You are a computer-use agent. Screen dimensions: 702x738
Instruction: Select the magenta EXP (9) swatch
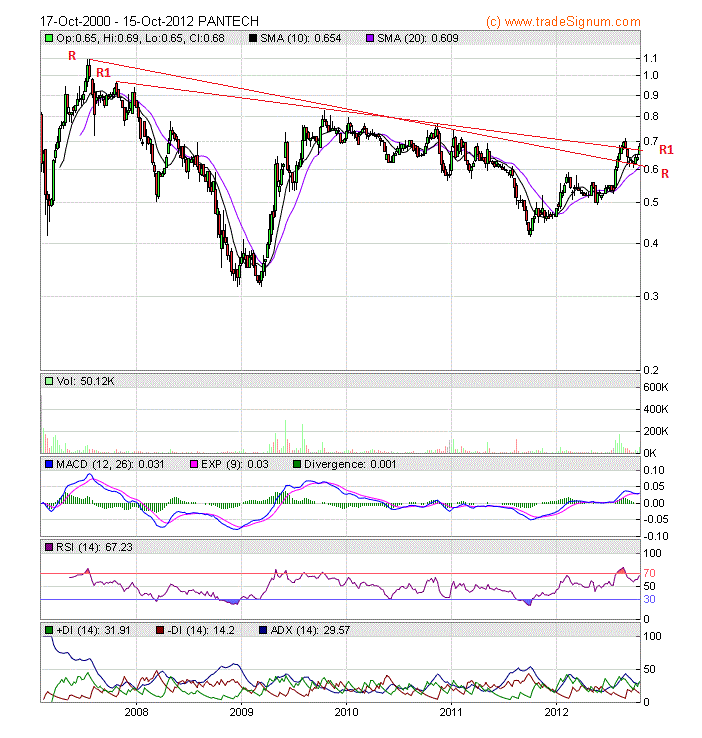point(193,465)
